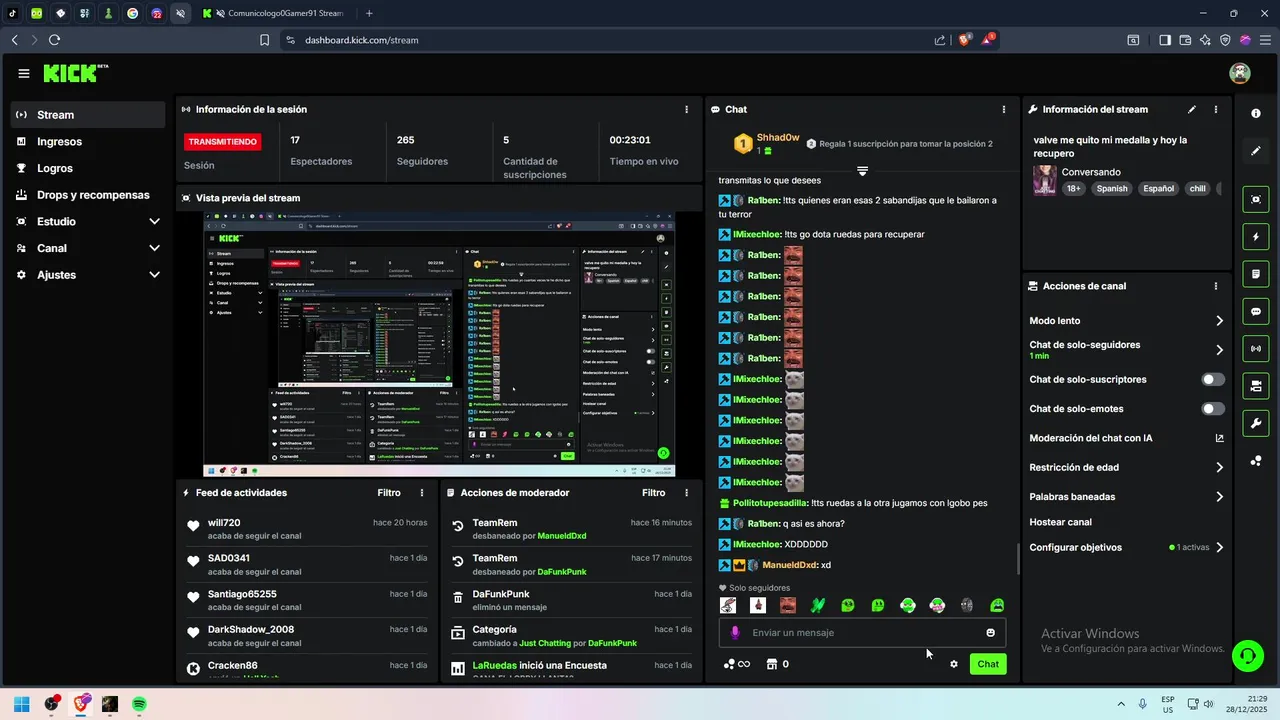1280x720 pixels.
Task: Open chat settings gear icon
Action: [x=954, y=664]
